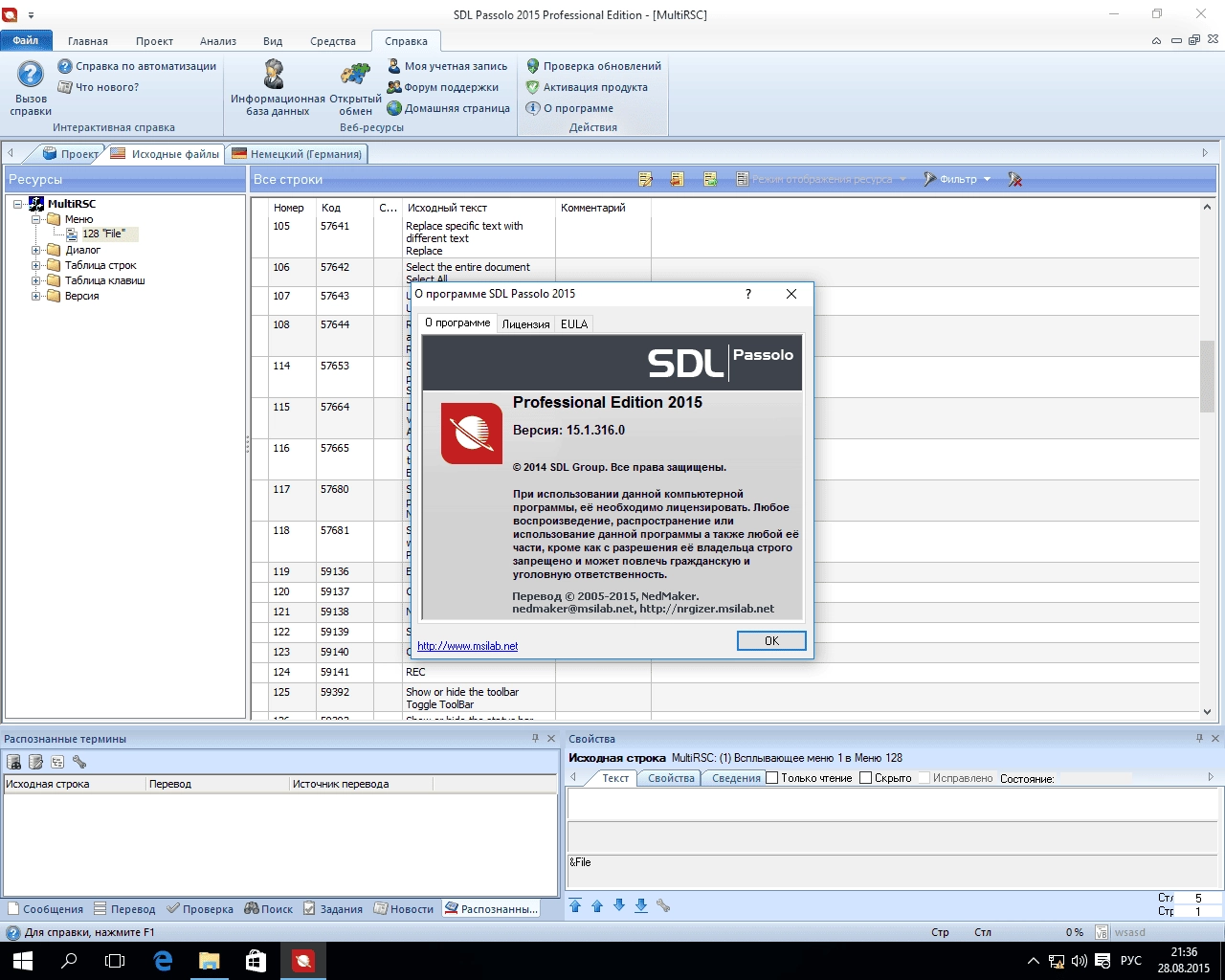Switch to the Сообщения bottom tab
The width and height of the screenshot is (1225, 980).
45,908
